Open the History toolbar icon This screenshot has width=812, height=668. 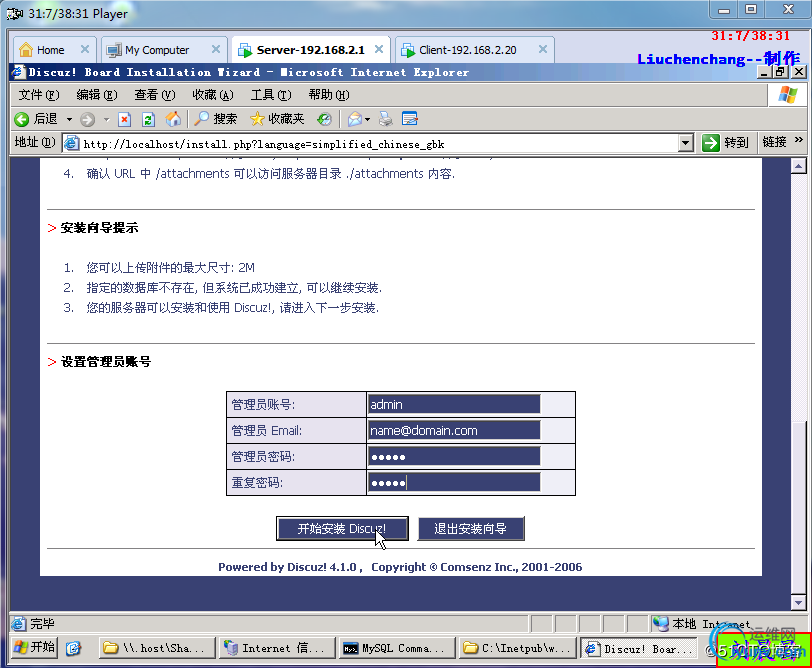(x=325, y=120)
